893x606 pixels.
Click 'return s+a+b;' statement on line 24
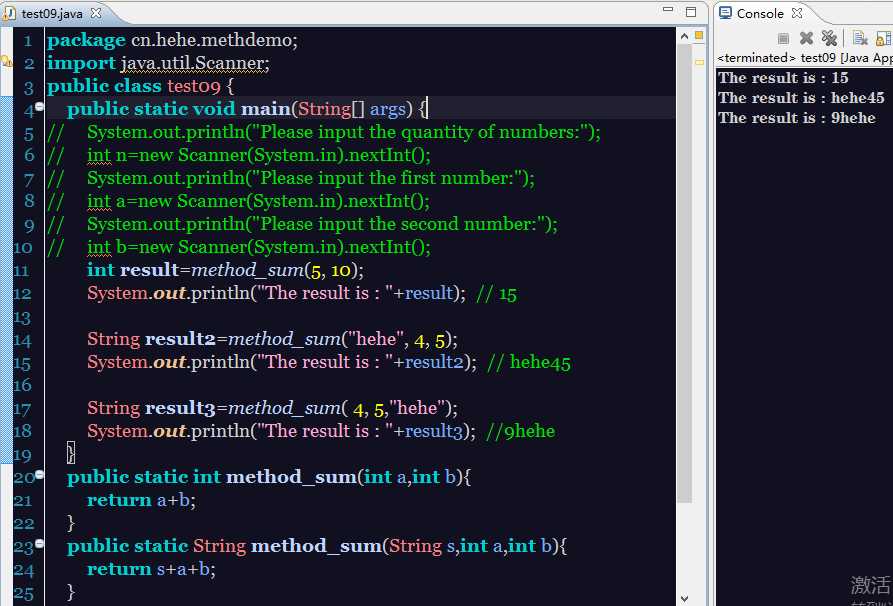coord(151,569)
